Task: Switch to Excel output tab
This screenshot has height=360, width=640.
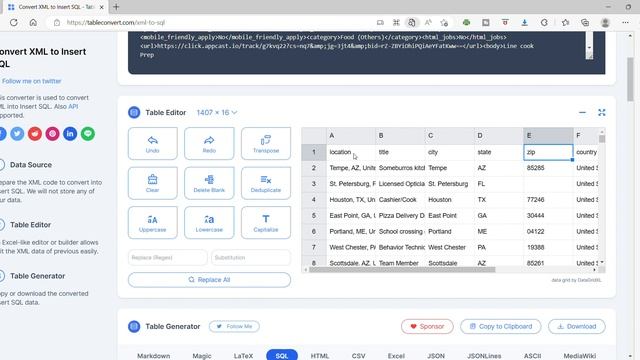Action: 396,356
